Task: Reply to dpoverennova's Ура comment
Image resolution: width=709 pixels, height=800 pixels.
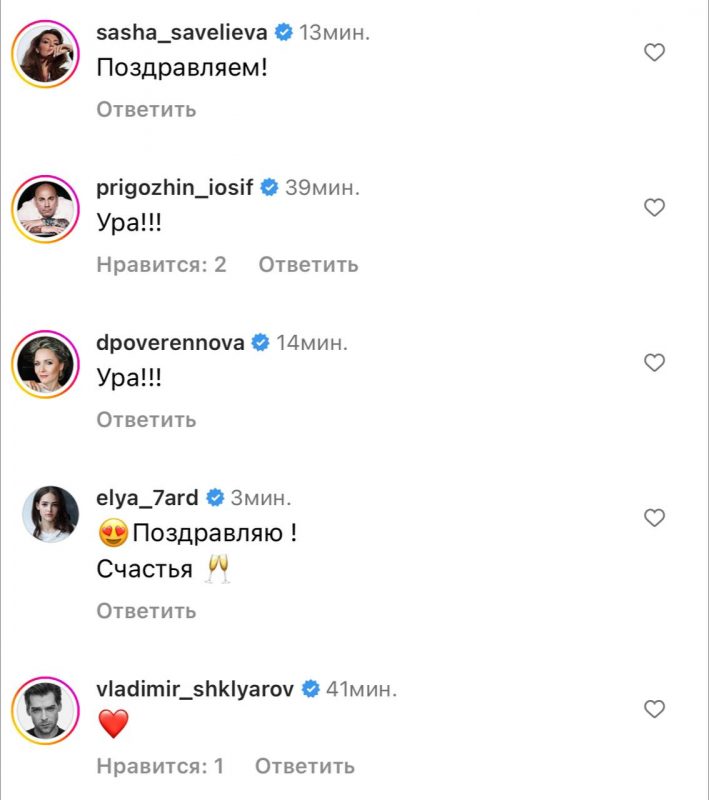Action: 146,419
